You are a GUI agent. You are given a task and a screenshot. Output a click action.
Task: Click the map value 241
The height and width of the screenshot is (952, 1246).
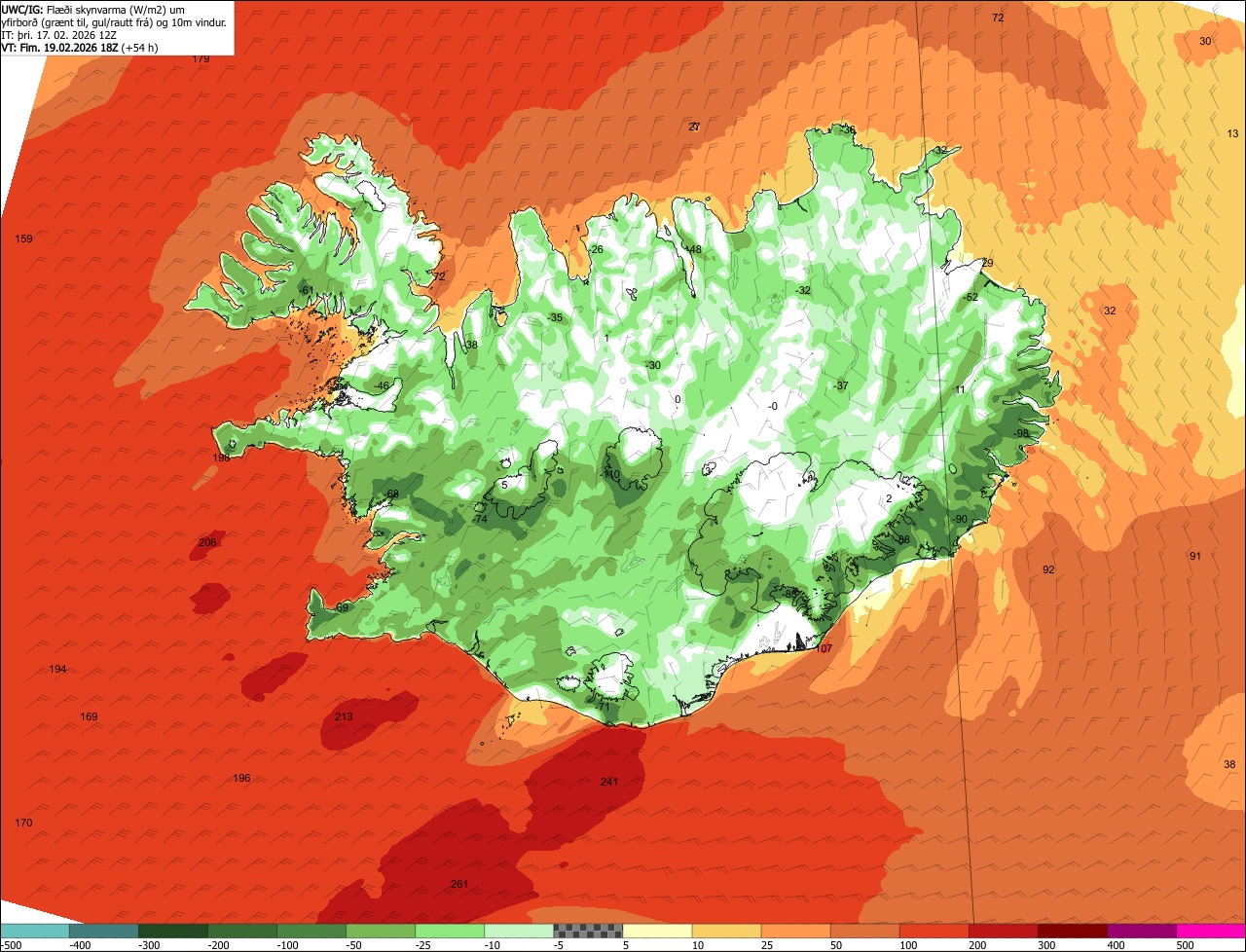coord(609,783)
